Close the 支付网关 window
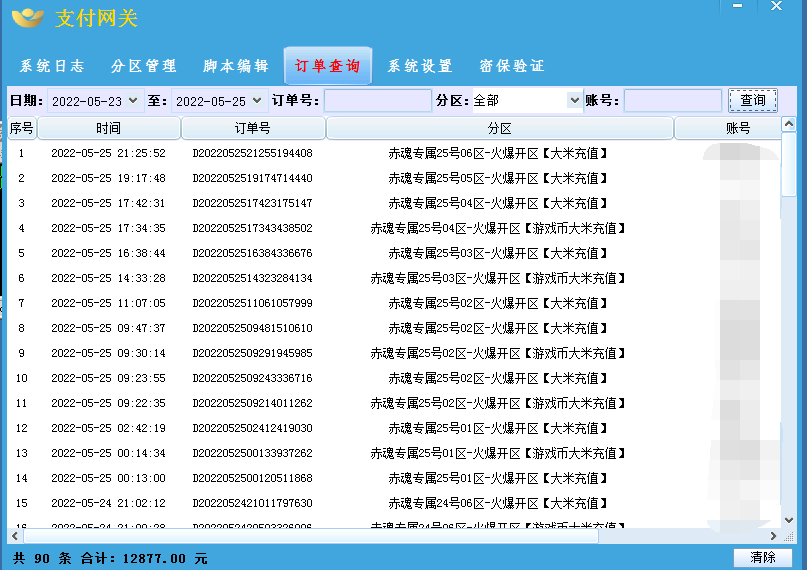Screen dimensions: 807x570 777,7
